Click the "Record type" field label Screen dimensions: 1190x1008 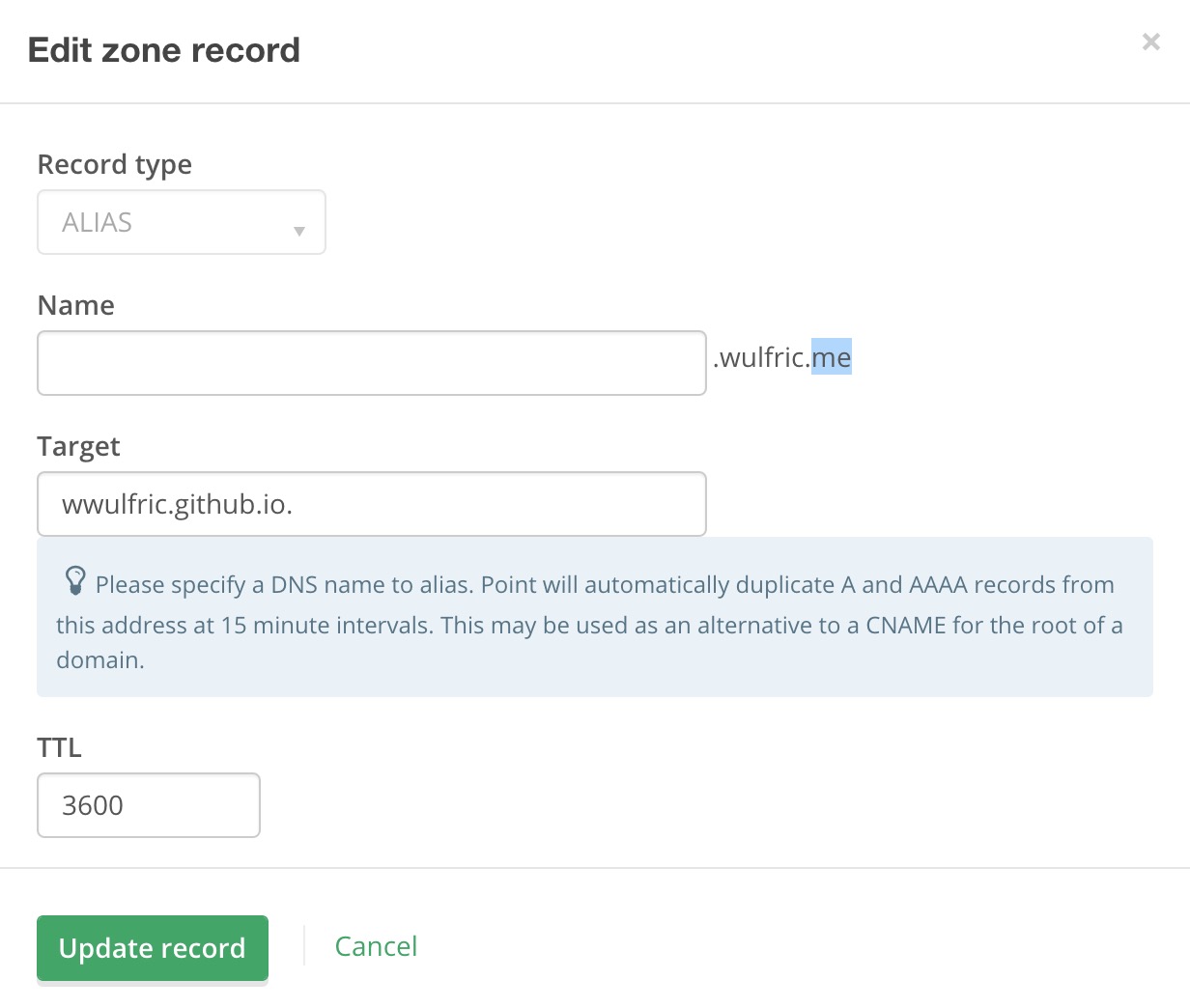(x=114, y=165)
